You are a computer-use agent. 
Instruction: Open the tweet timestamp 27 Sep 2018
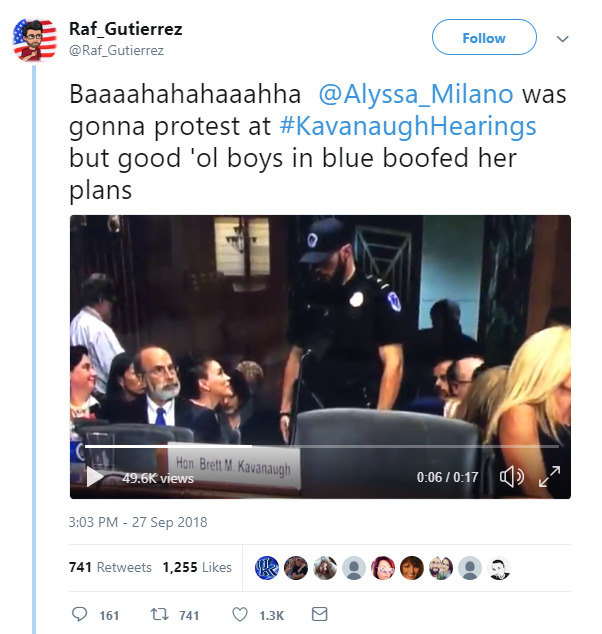(x=138, y=522)
